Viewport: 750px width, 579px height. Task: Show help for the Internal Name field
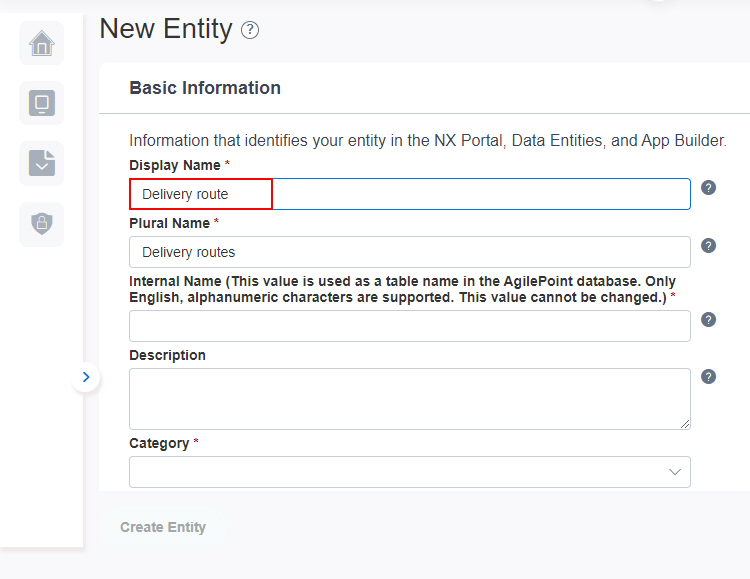(x=708, y=319)
